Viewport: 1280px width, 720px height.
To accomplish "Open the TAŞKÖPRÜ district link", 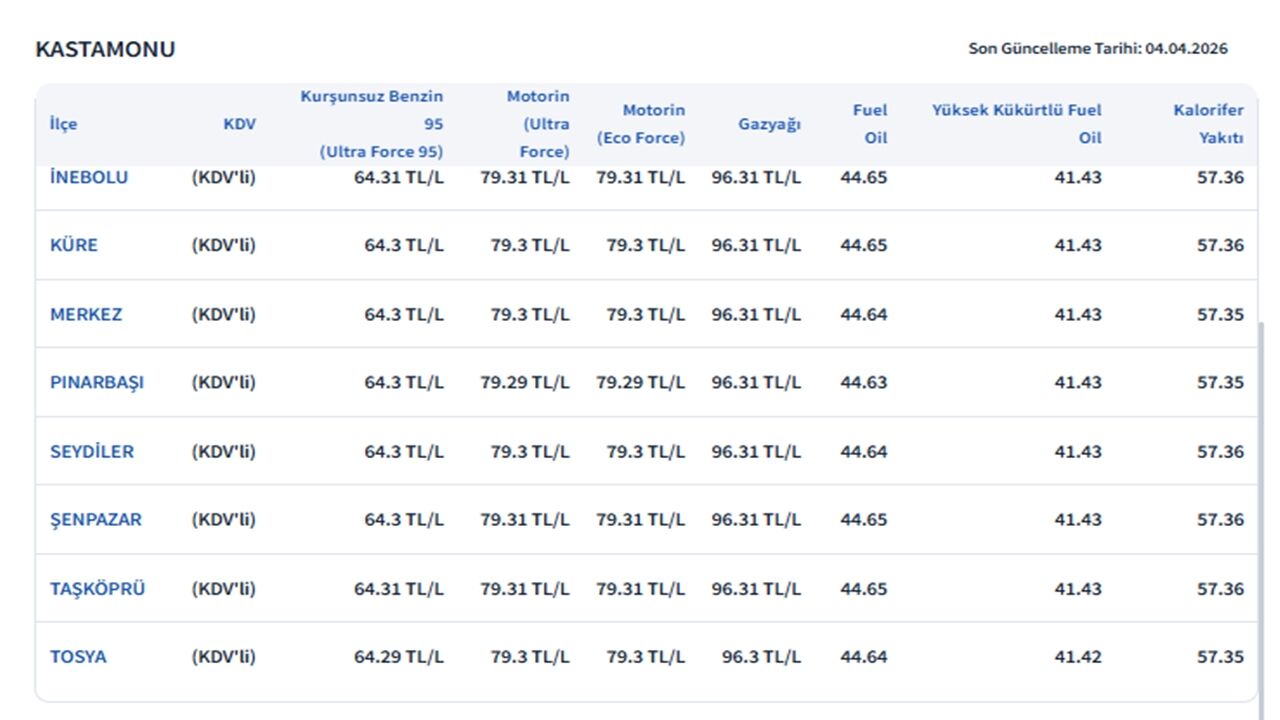I will [97, 589].
